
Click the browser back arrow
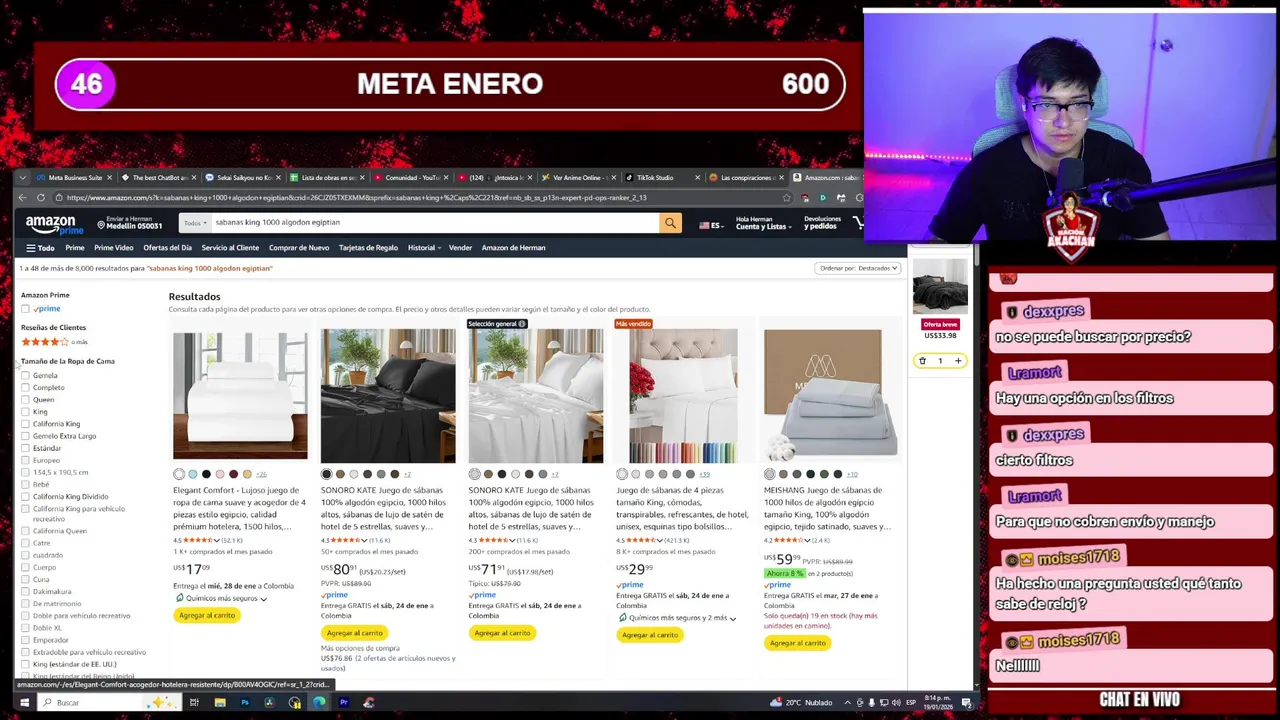(x=22, y=198)
